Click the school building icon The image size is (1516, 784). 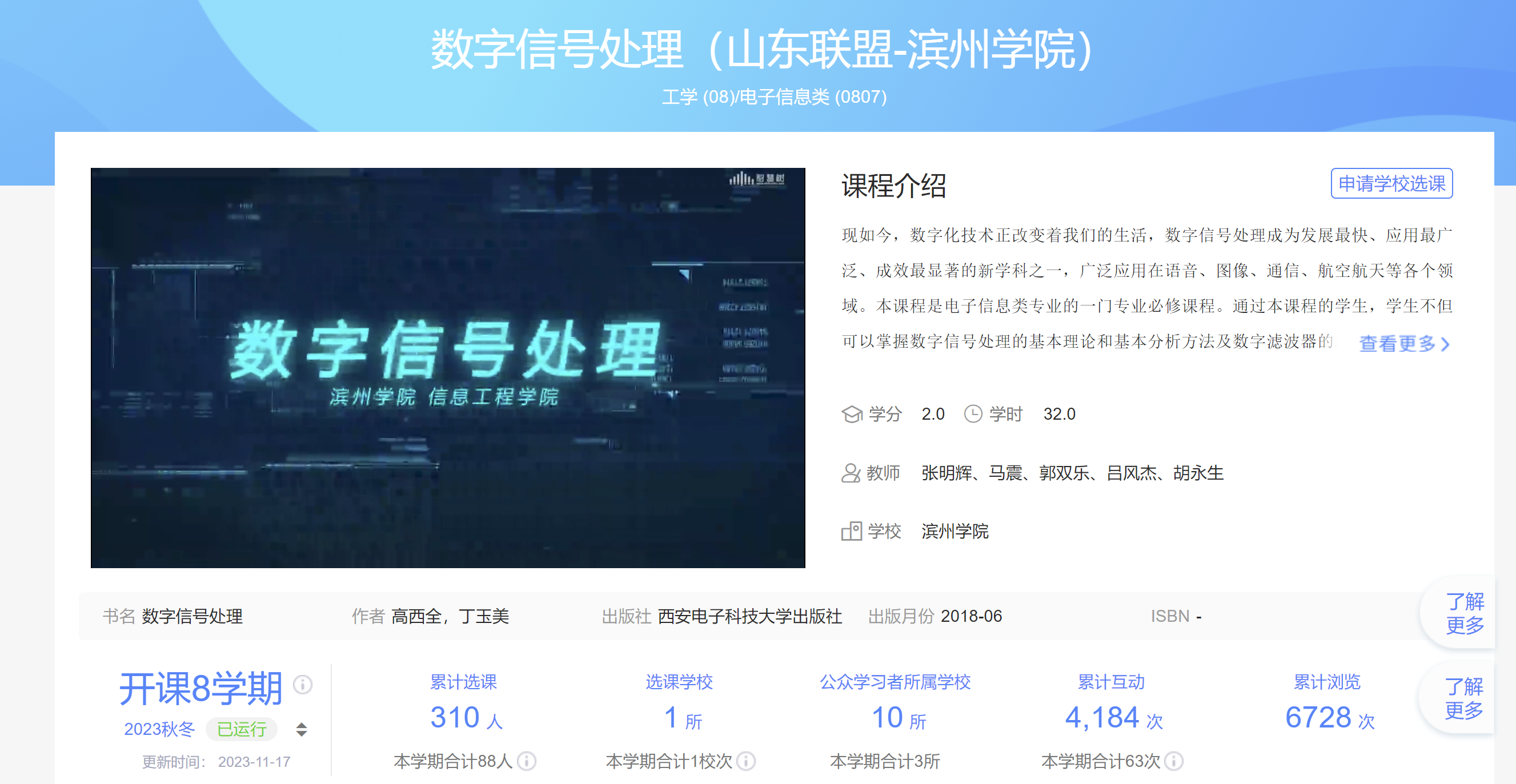pos(851,531)
